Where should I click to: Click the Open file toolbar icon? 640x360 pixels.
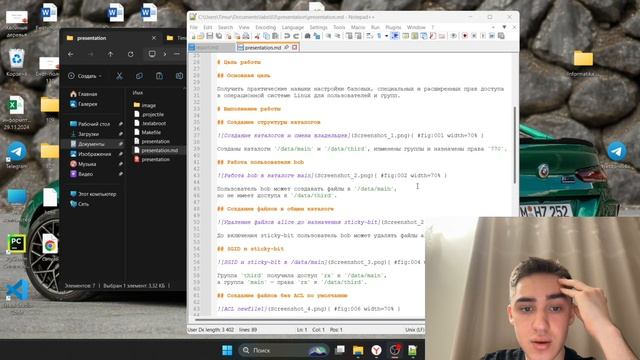click(x=201, y=36)
